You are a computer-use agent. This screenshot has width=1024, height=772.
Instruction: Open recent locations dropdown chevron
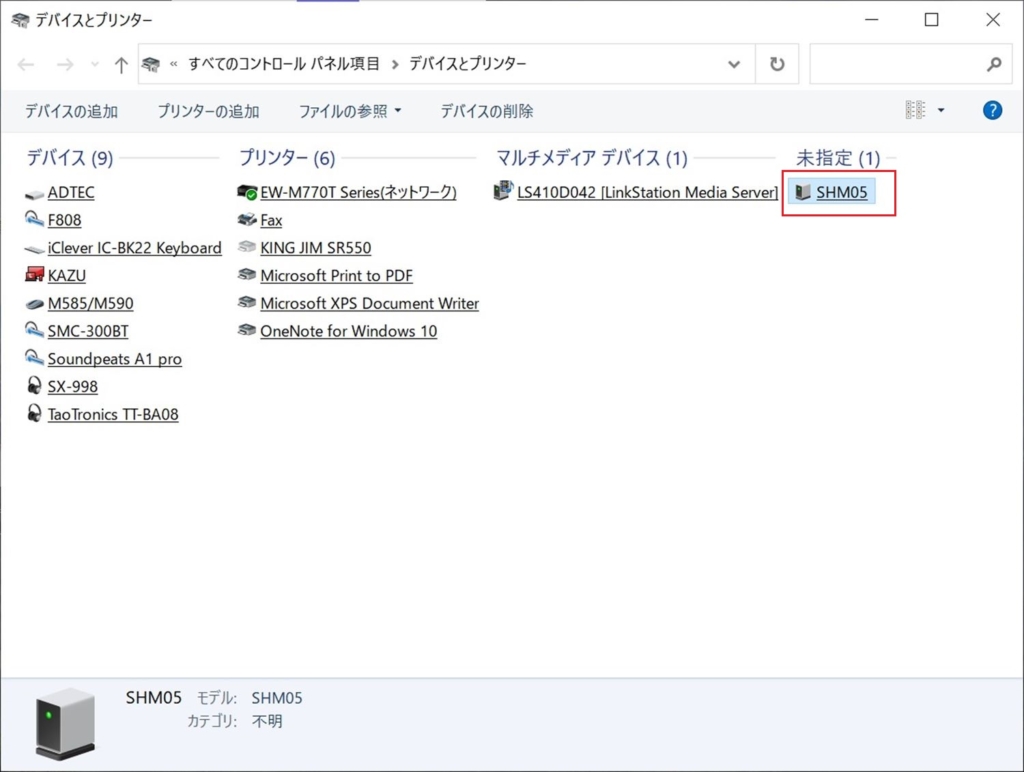(x=95, y=64)
